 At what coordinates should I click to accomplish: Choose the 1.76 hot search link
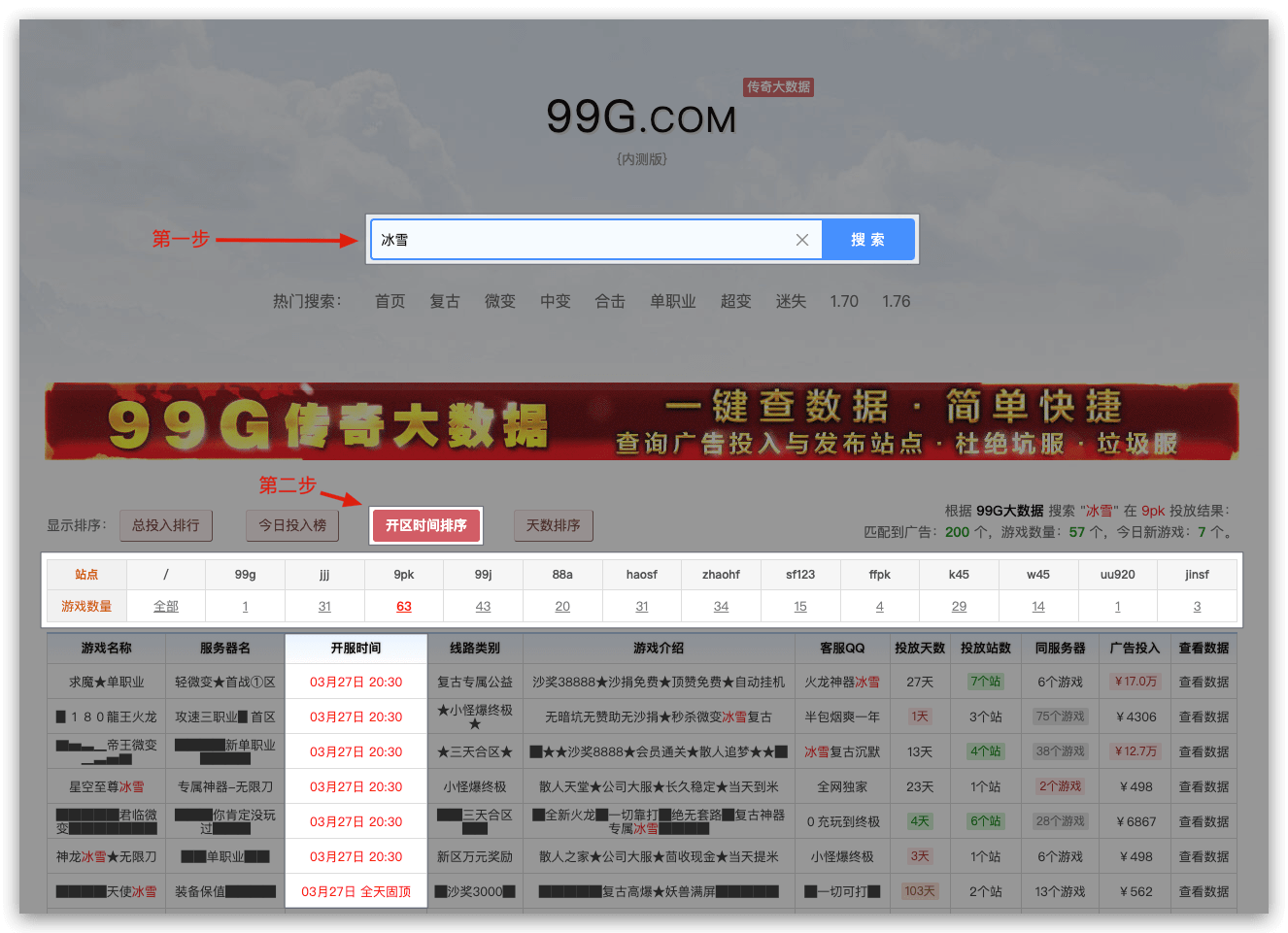pyautogui.click(x=896, y=301)
